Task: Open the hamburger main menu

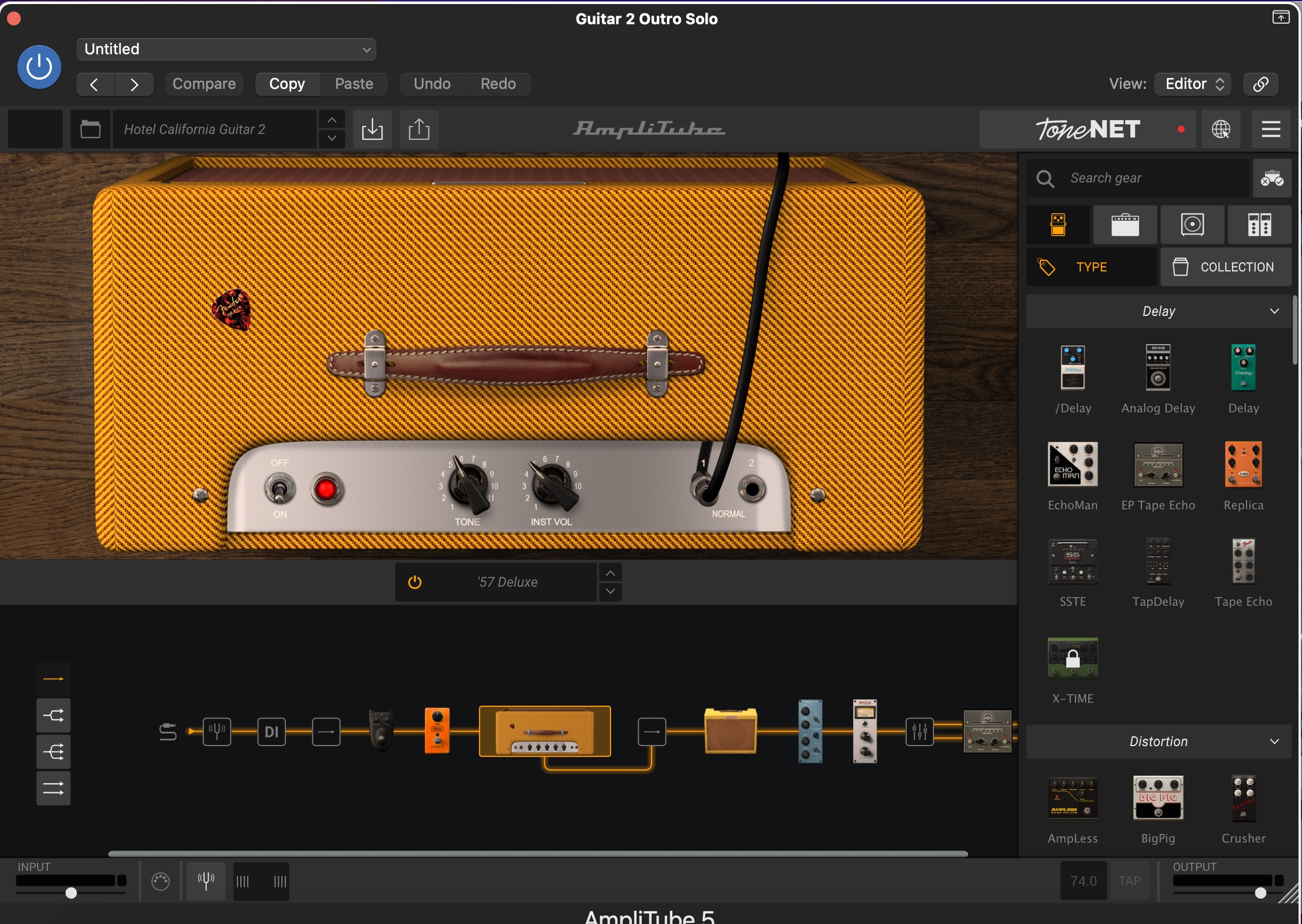Action: point(1271,129)
